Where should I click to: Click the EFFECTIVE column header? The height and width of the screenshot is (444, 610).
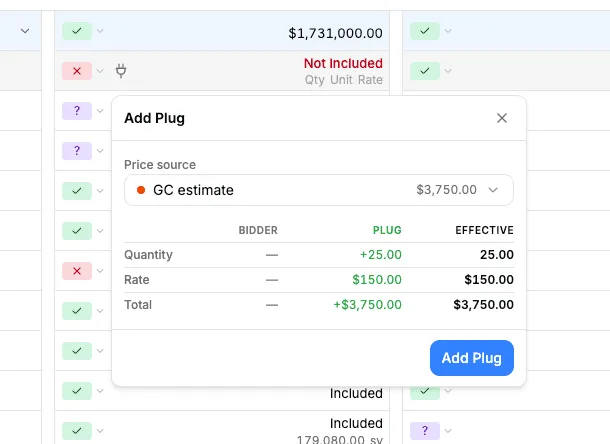[484, 230]
